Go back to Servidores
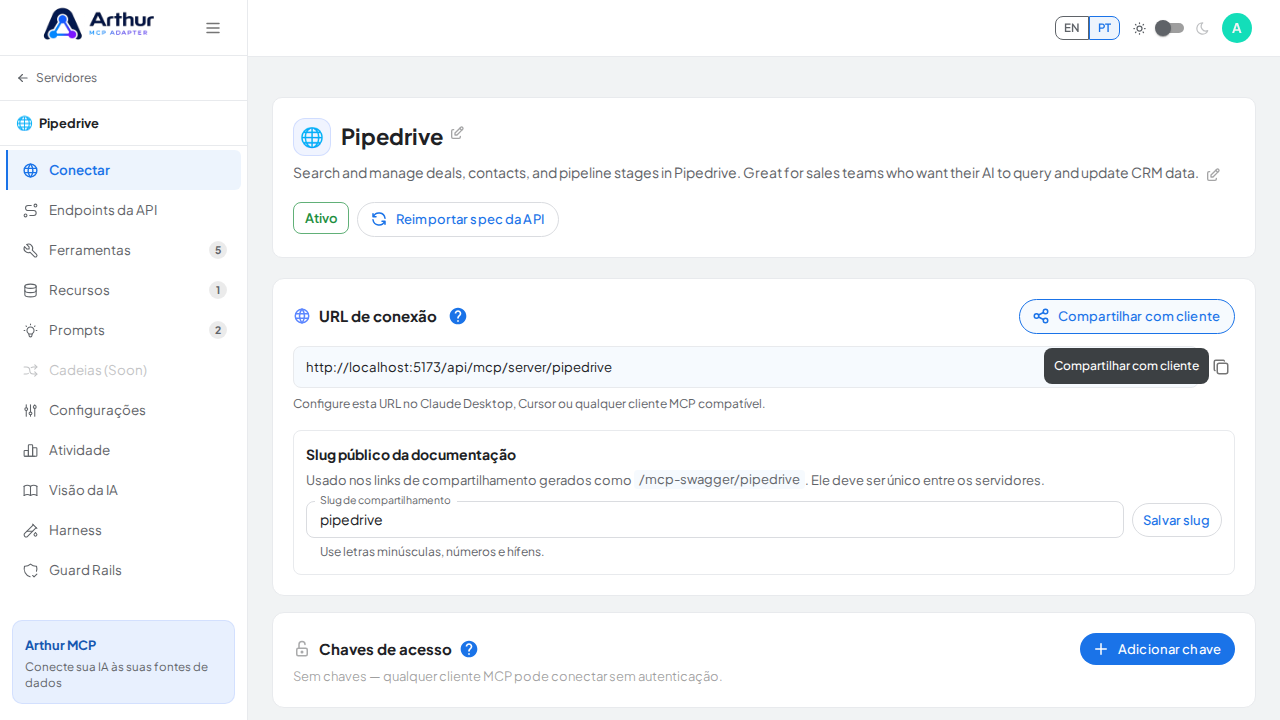 pos(57,78)
